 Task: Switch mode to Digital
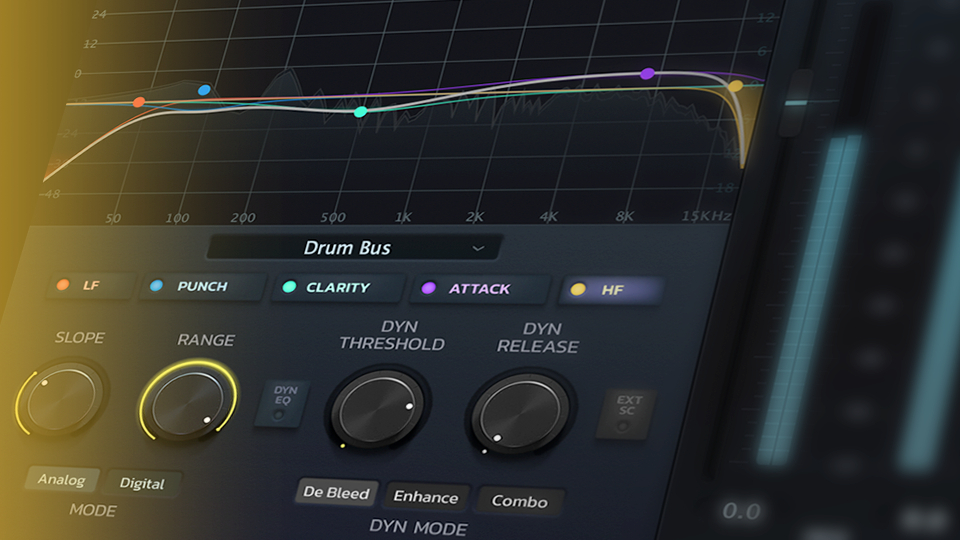[142, 483]
